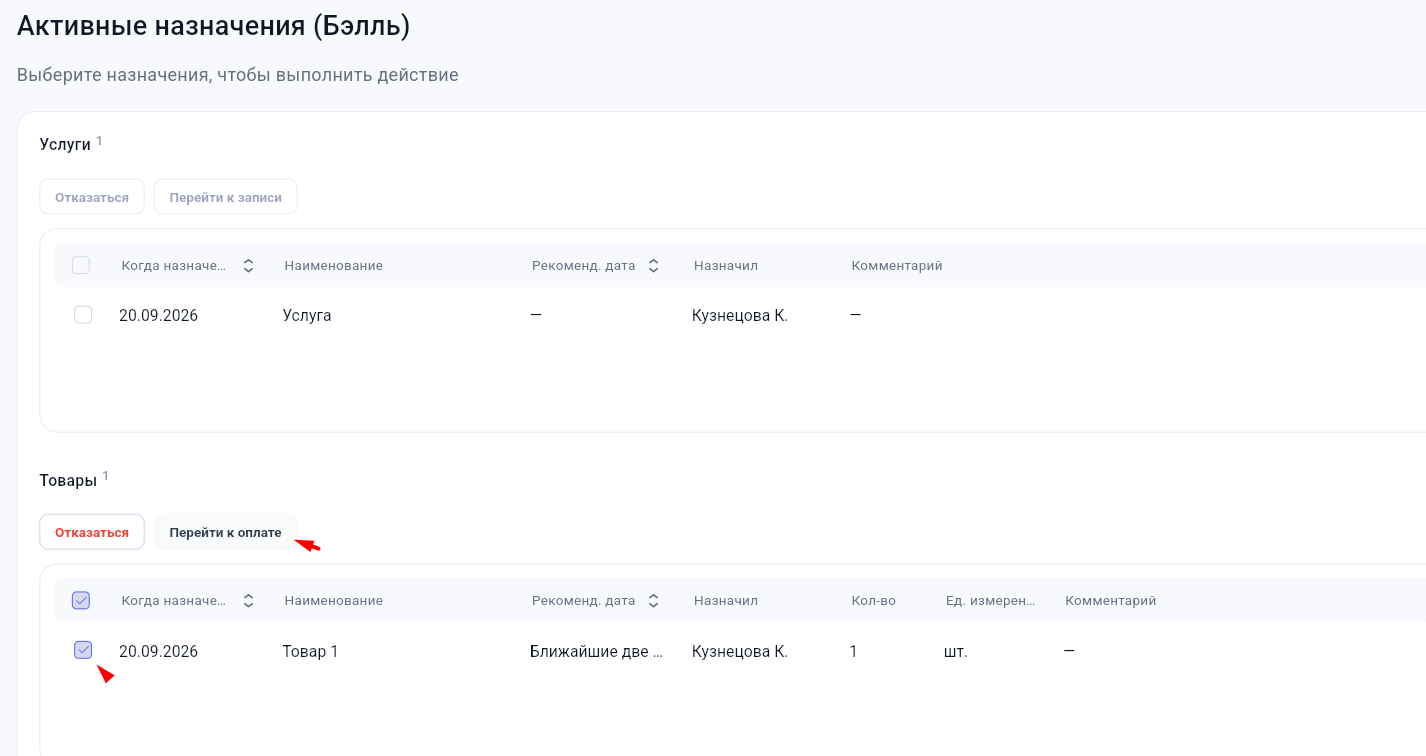Click "Комментарий" column header in Услуги table
This screenshot has width=1426, height=756.
pyautogui.click(x=897, y=266)
